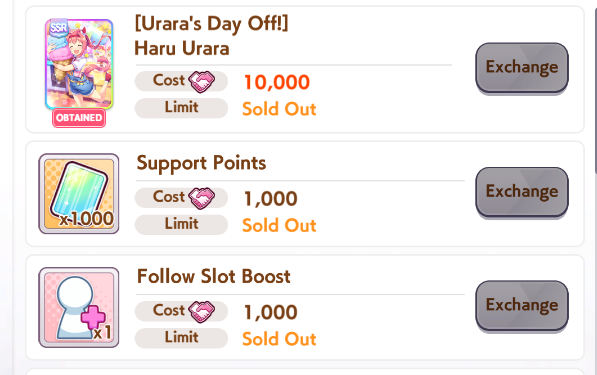The image size is (597, 375).
Task: Click the Support Points item name
Action: pyautogui.click(x=201, y=163)
